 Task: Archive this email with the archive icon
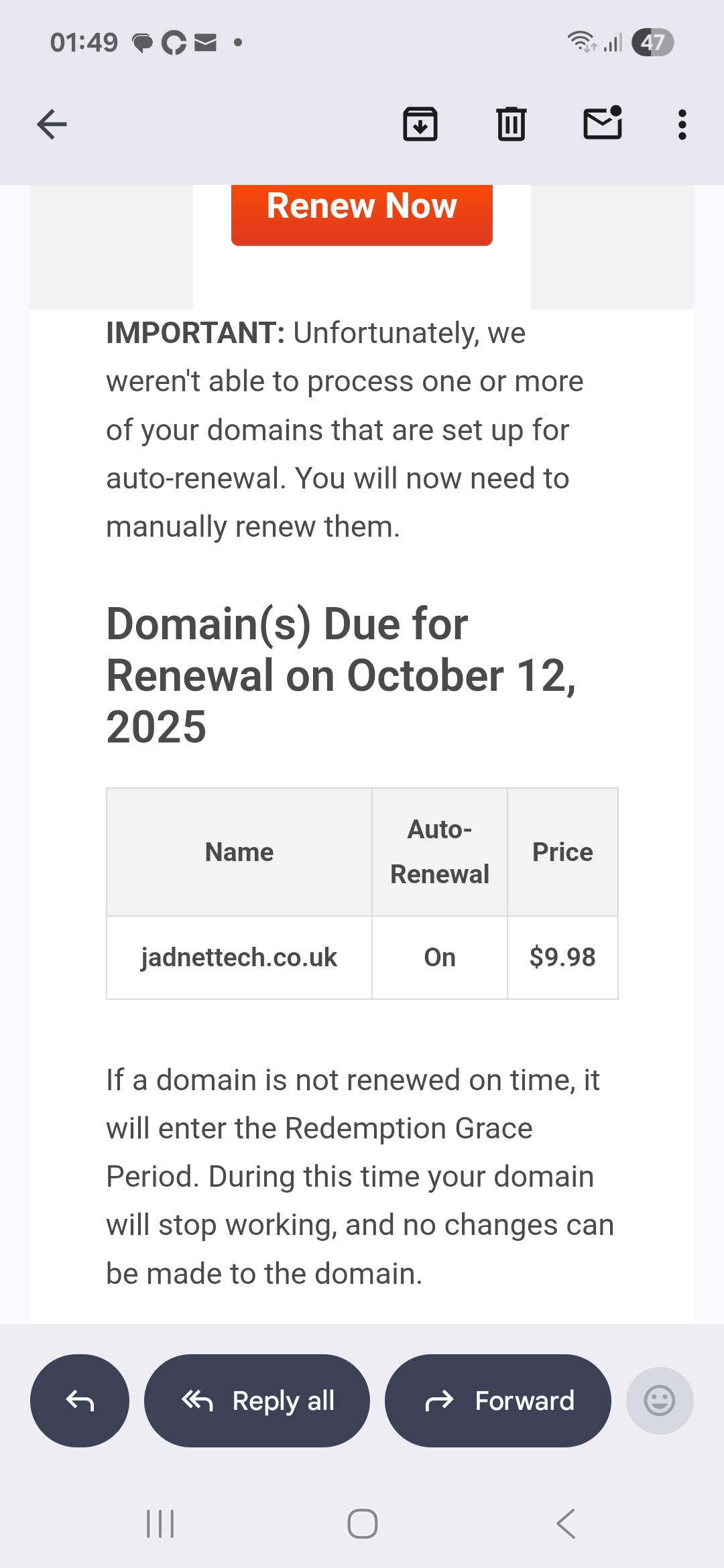click(420, 125)
